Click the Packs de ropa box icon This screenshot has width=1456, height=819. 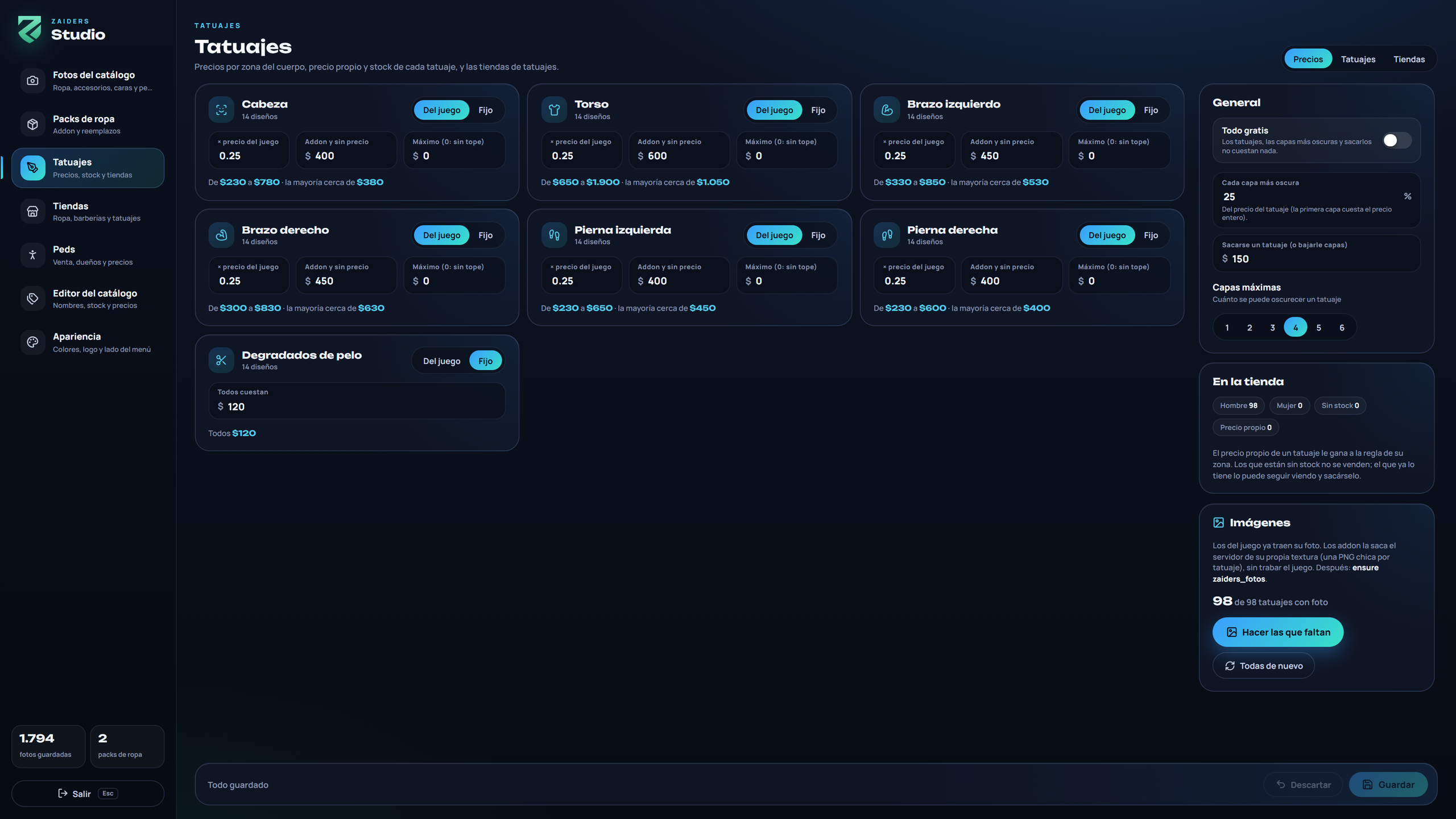(x=32, y=124)
